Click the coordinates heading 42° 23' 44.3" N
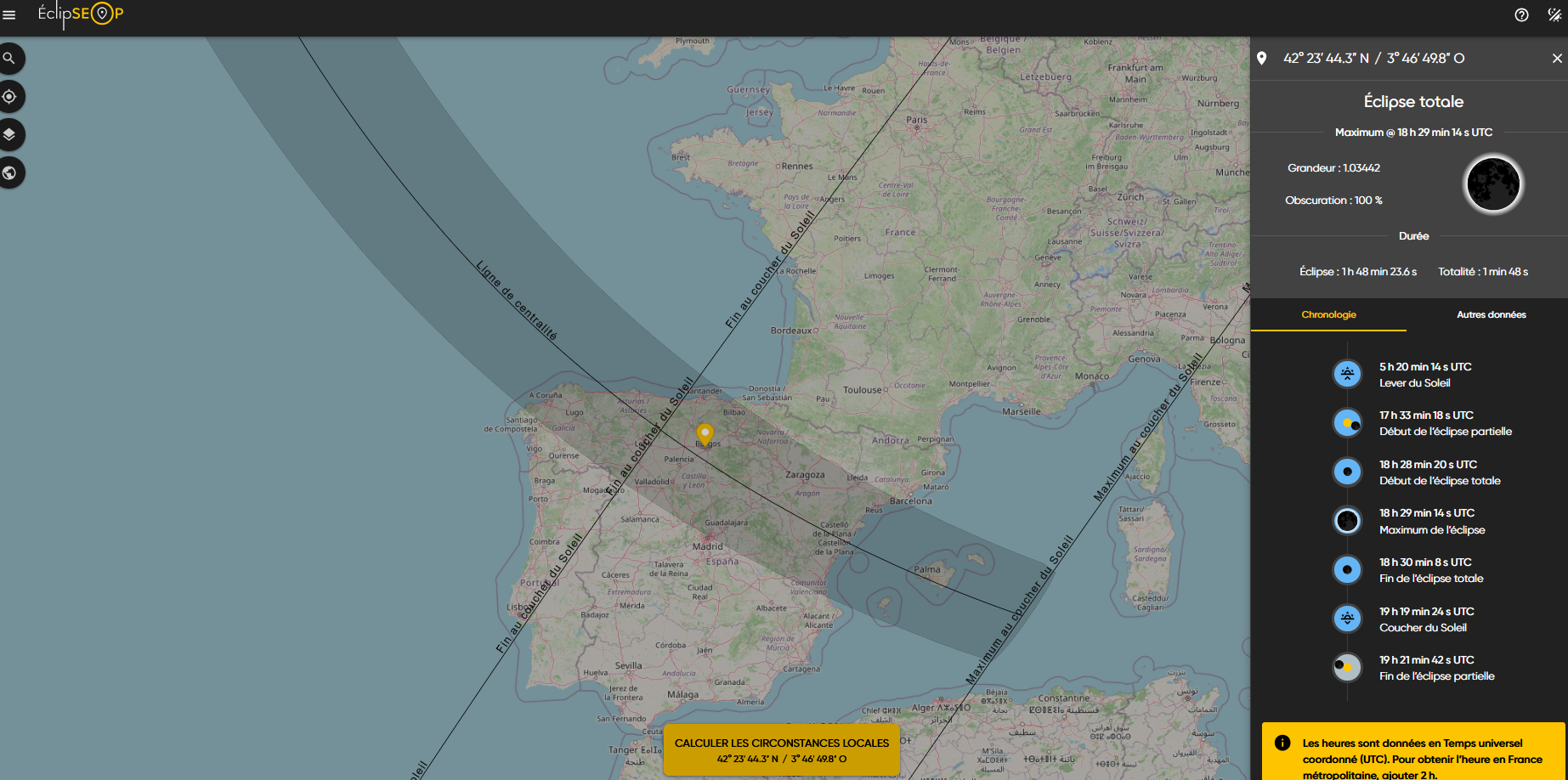 pos(1374,58)
